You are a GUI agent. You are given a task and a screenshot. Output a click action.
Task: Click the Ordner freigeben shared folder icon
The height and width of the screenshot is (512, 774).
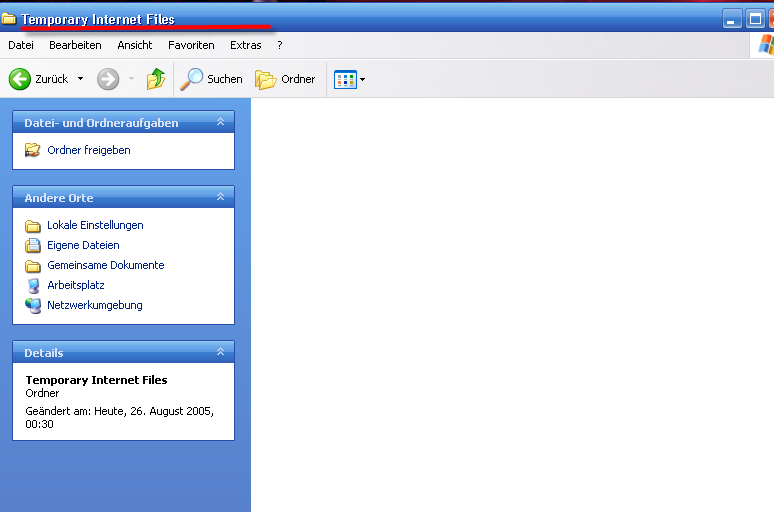33,150
